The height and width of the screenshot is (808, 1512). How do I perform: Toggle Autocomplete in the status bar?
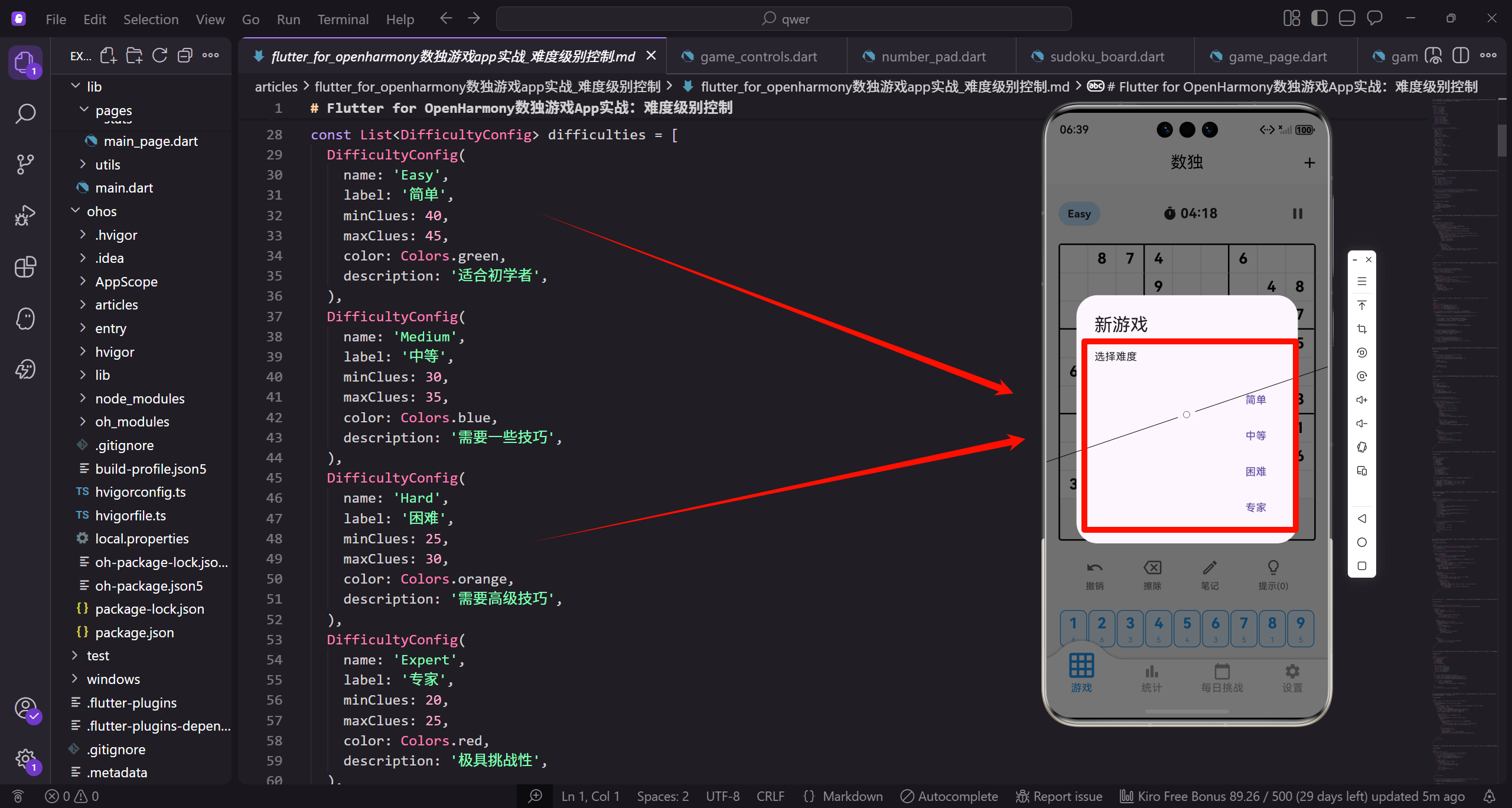click(949, 796)
